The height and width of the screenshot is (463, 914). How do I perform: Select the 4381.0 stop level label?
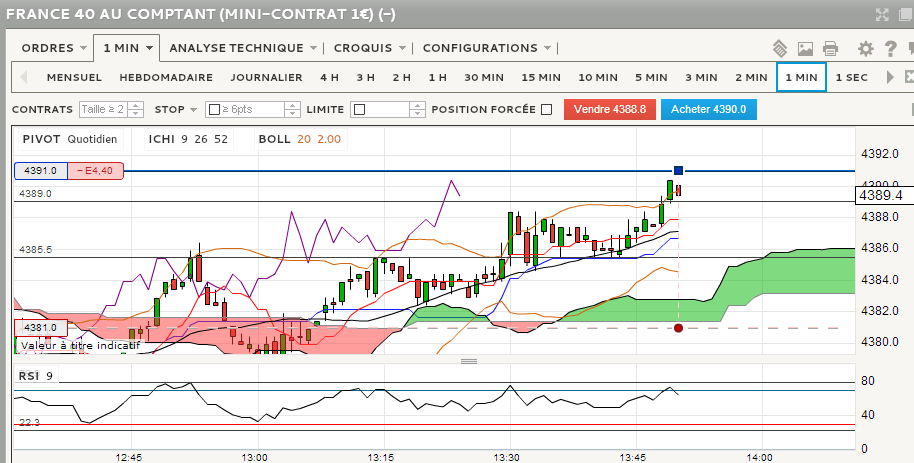coord(41,328)
